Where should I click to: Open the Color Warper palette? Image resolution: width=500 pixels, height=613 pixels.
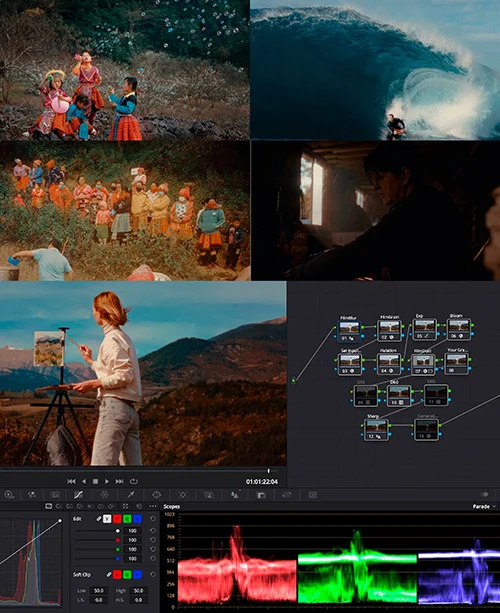pyautogui.click(x=104, y=495)
